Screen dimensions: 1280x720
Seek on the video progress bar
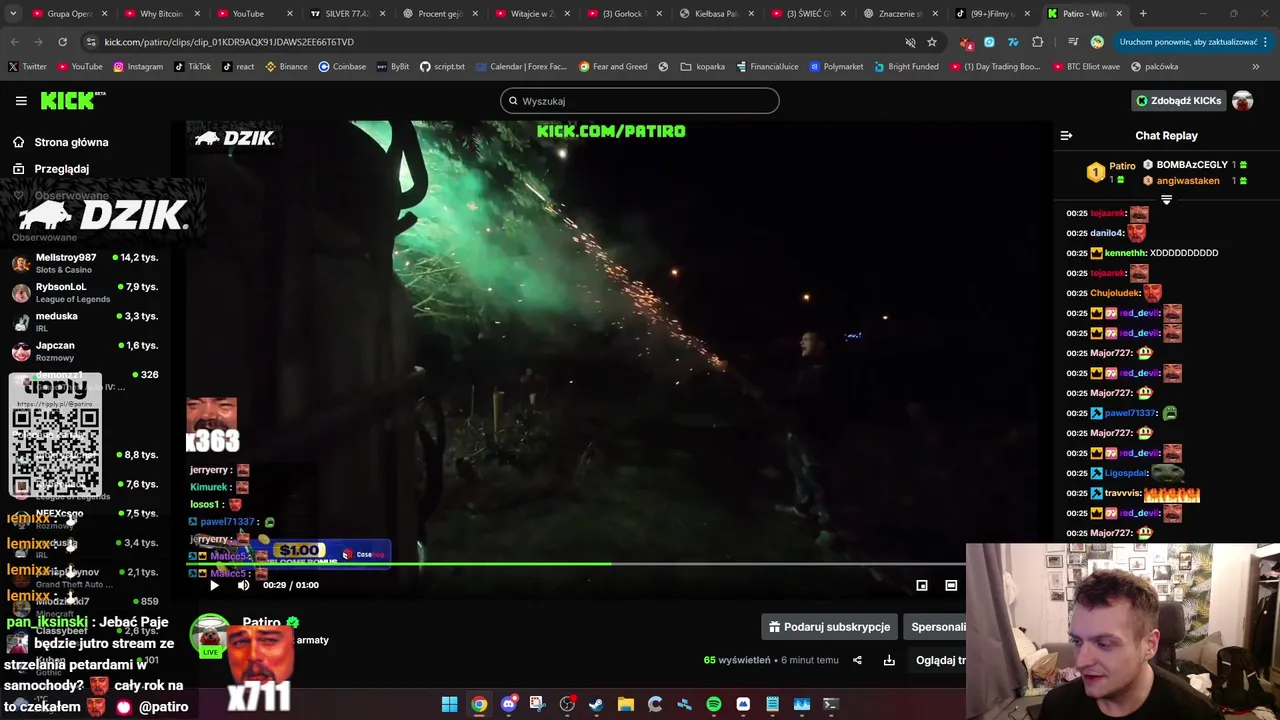[576, 565]
